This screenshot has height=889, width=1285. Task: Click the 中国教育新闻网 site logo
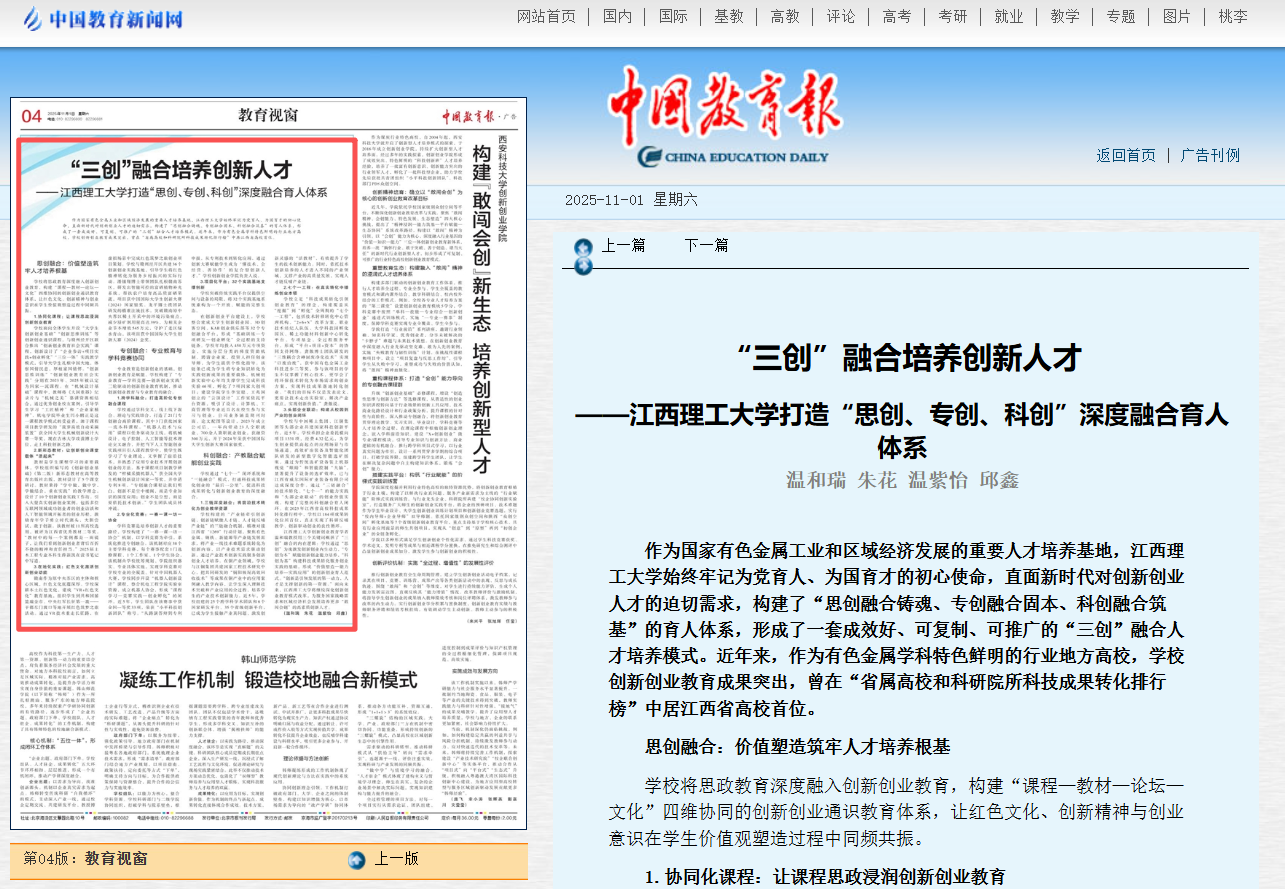click(90, 18)
